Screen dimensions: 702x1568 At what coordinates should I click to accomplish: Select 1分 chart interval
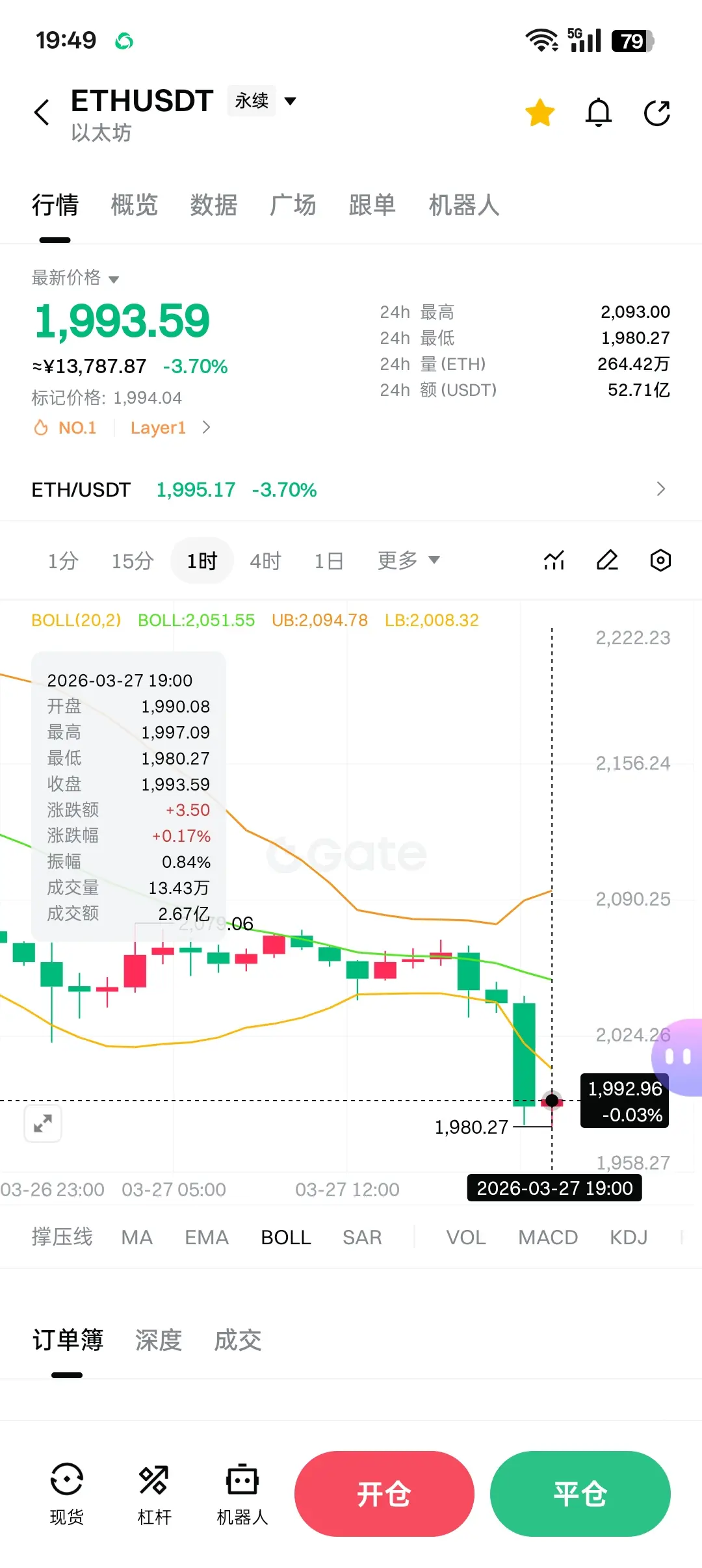click(63, 560)
